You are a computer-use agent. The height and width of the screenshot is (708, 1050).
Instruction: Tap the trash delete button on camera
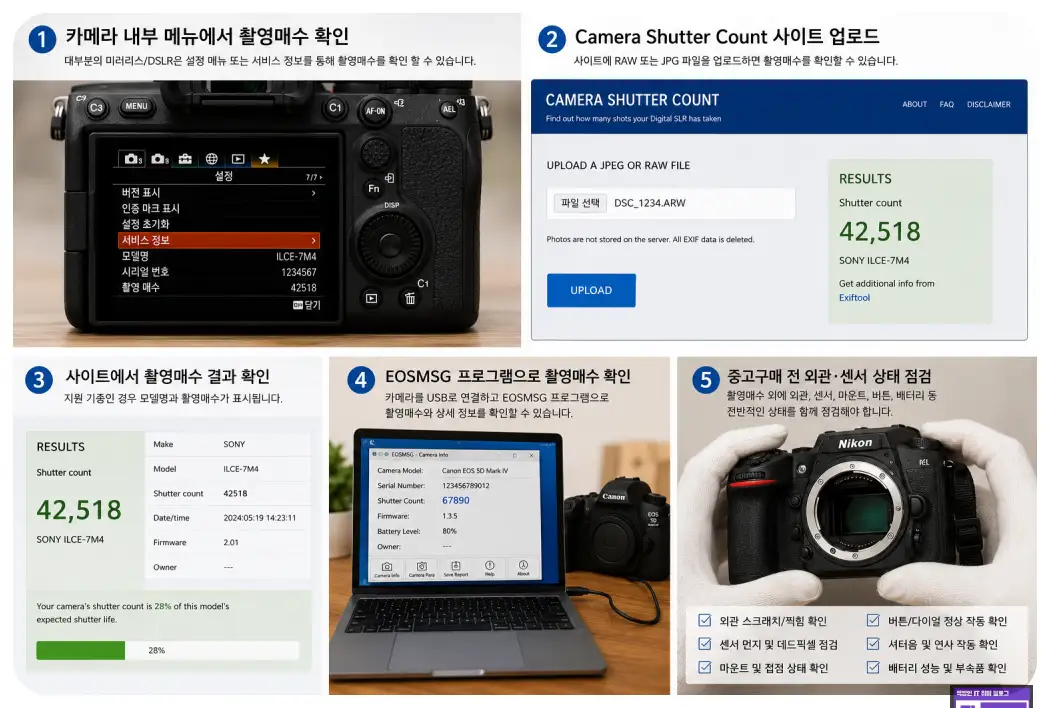pyautogui.click(x=410, y=298)
